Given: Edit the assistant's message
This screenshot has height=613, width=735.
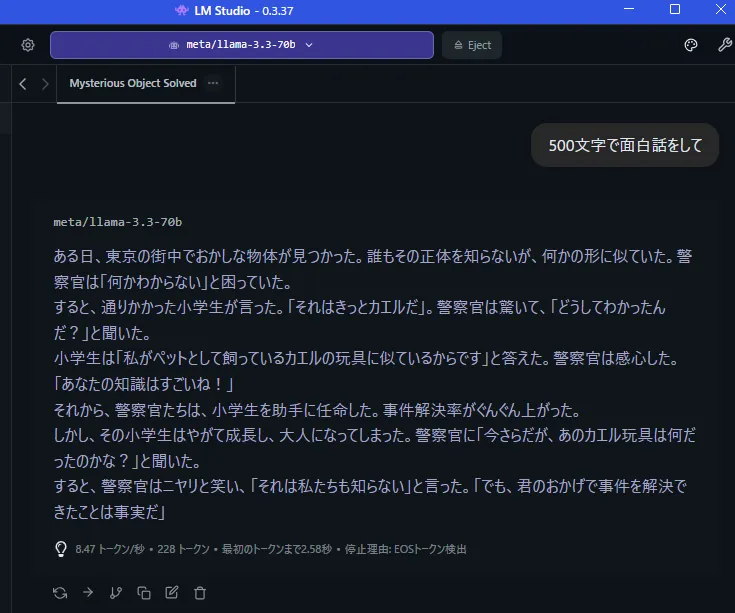Looking at the screenshot, I should click(x=172, y=592).
